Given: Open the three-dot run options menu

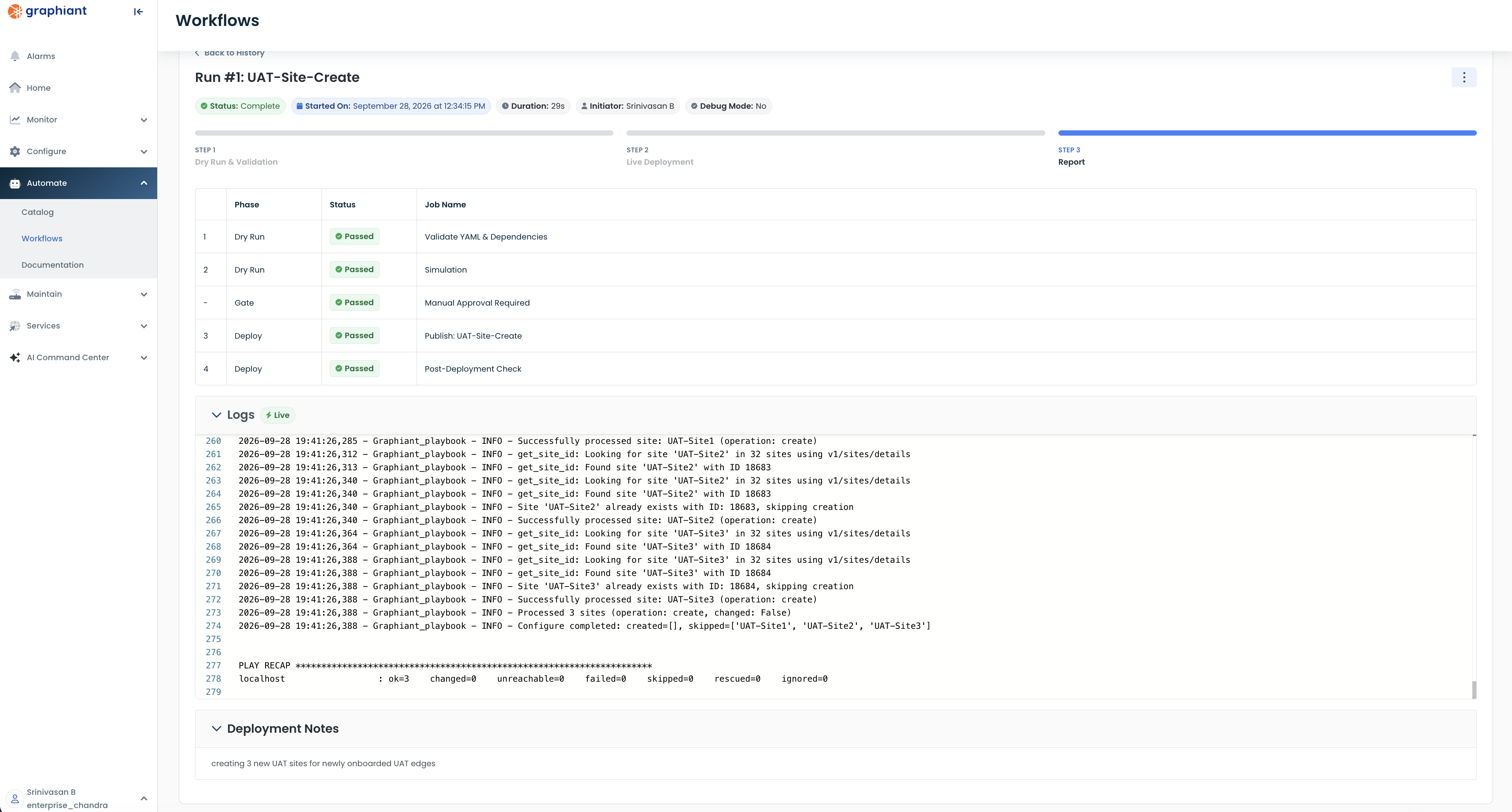Looking at the screenshot, I should click(x=1464, y=78).
